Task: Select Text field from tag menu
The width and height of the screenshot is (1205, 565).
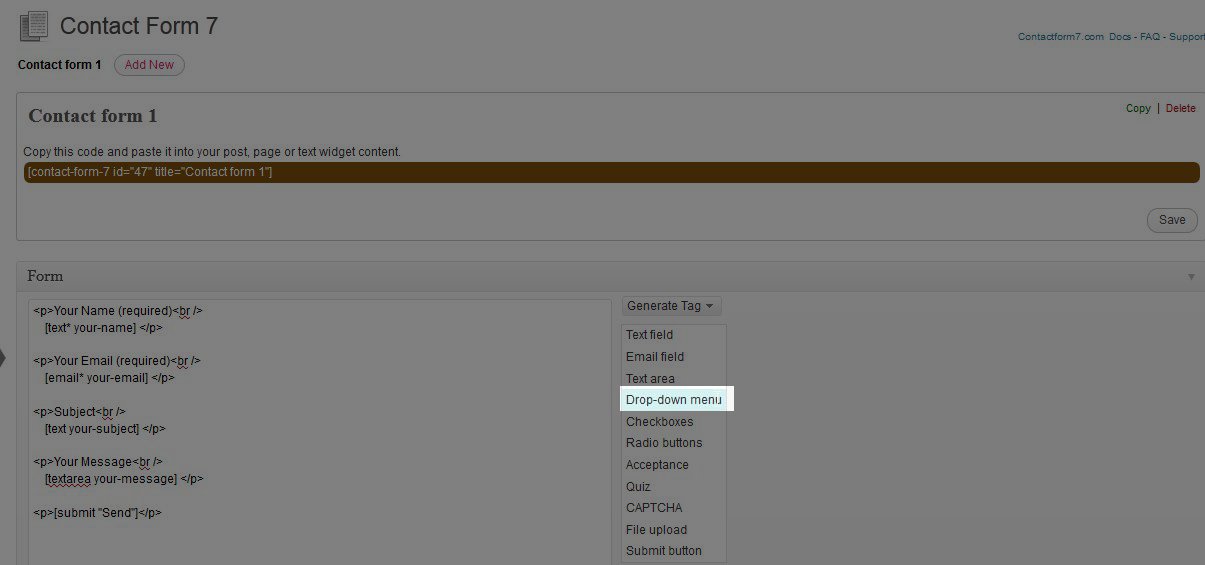Action: [650, 335]
